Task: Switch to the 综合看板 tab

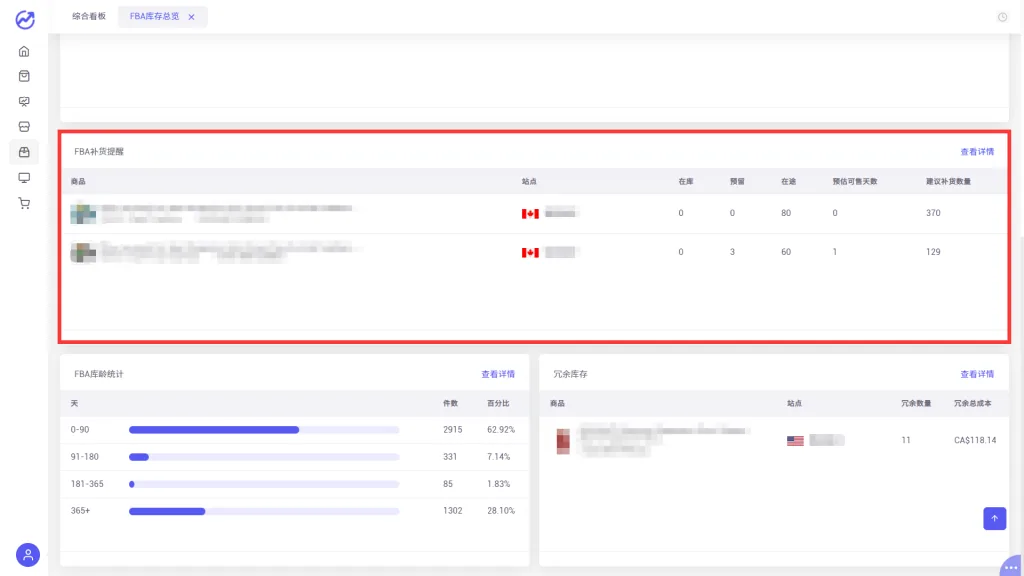Action: click(89, 16)
